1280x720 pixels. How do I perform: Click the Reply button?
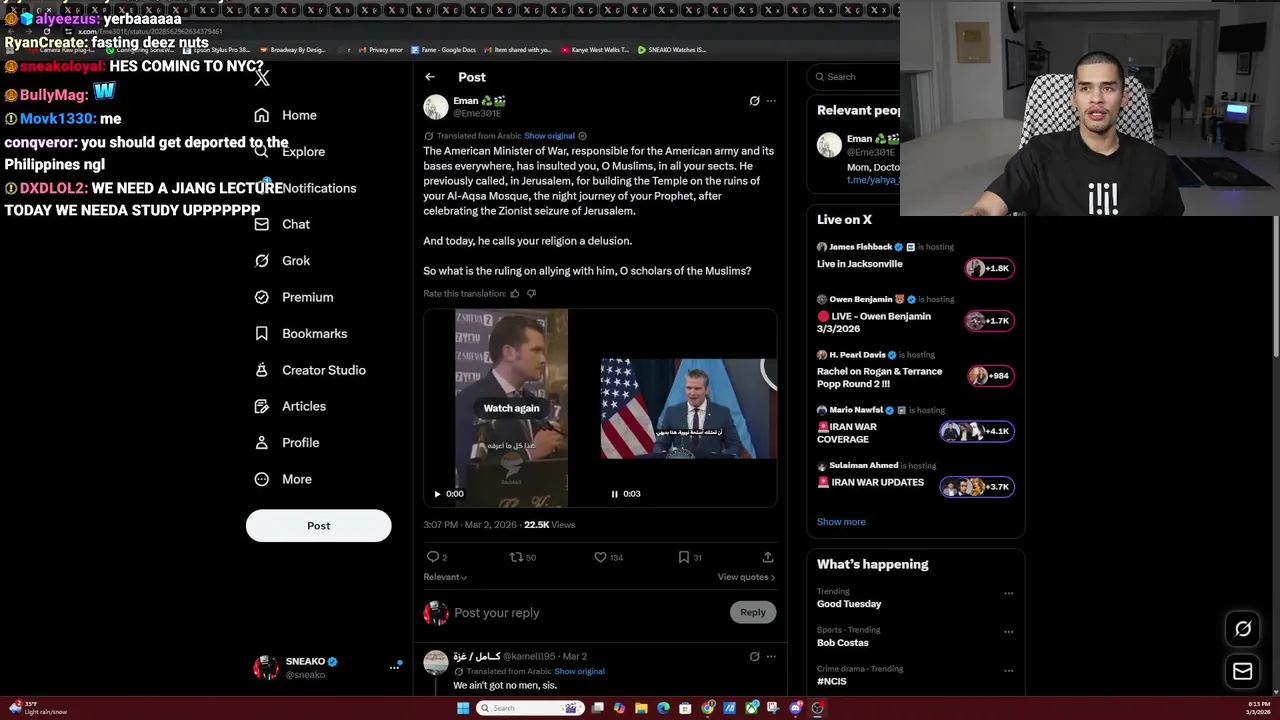[x=753, y=612]
